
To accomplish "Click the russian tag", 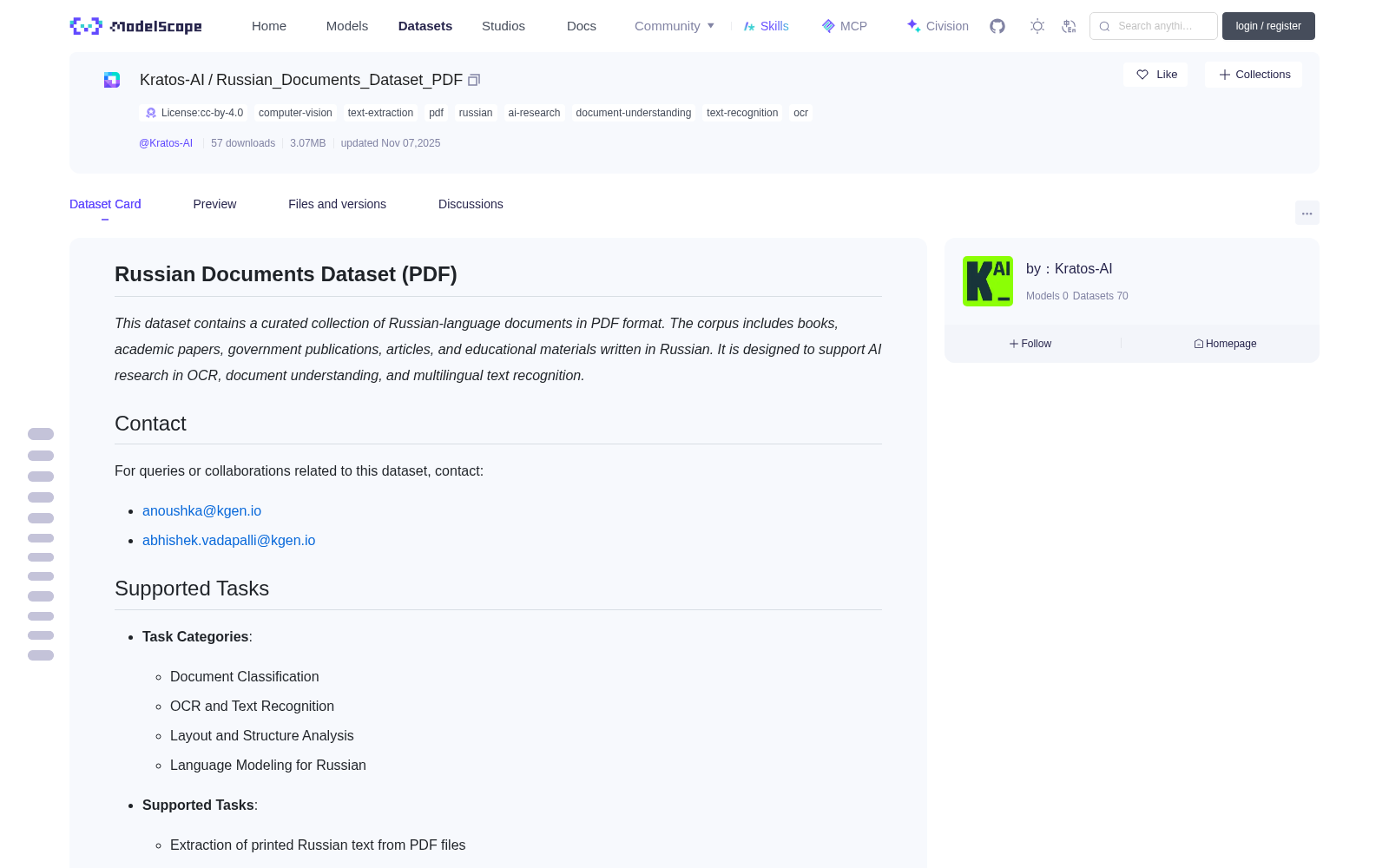I will pyautogui.click(x=476, y=113).
